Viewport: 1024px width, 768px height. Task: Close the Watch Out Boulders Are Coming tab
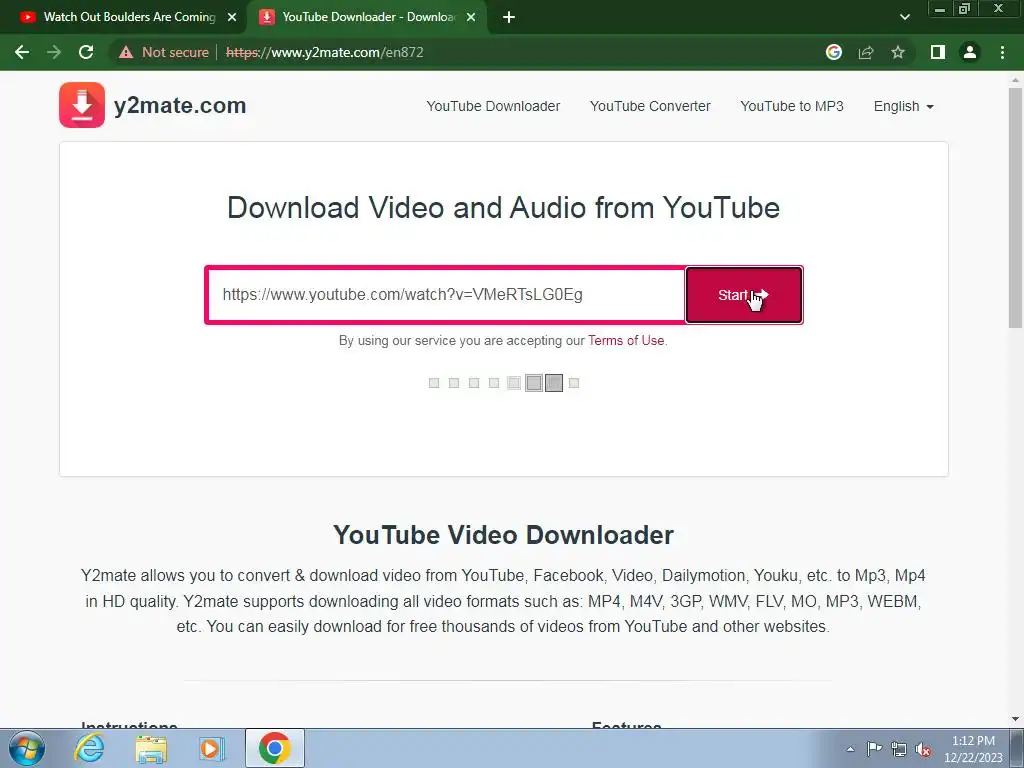[x=232, y=17]
